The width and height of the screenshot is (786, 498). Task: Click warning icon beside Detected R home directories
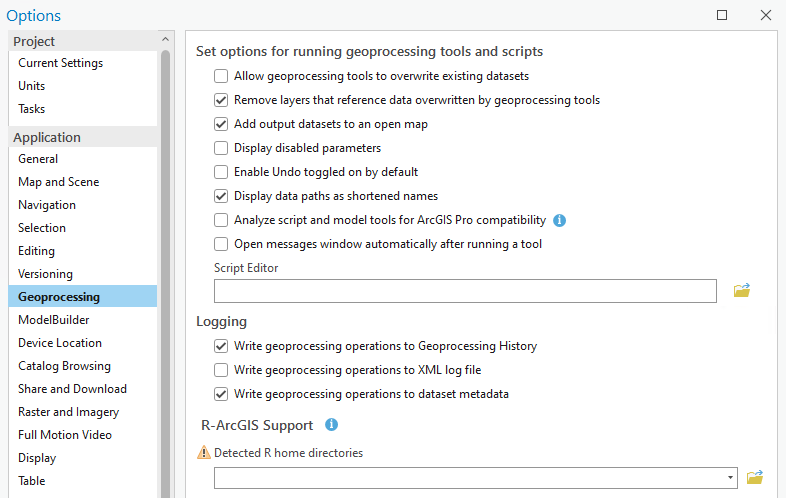click(x=204, y=452)
